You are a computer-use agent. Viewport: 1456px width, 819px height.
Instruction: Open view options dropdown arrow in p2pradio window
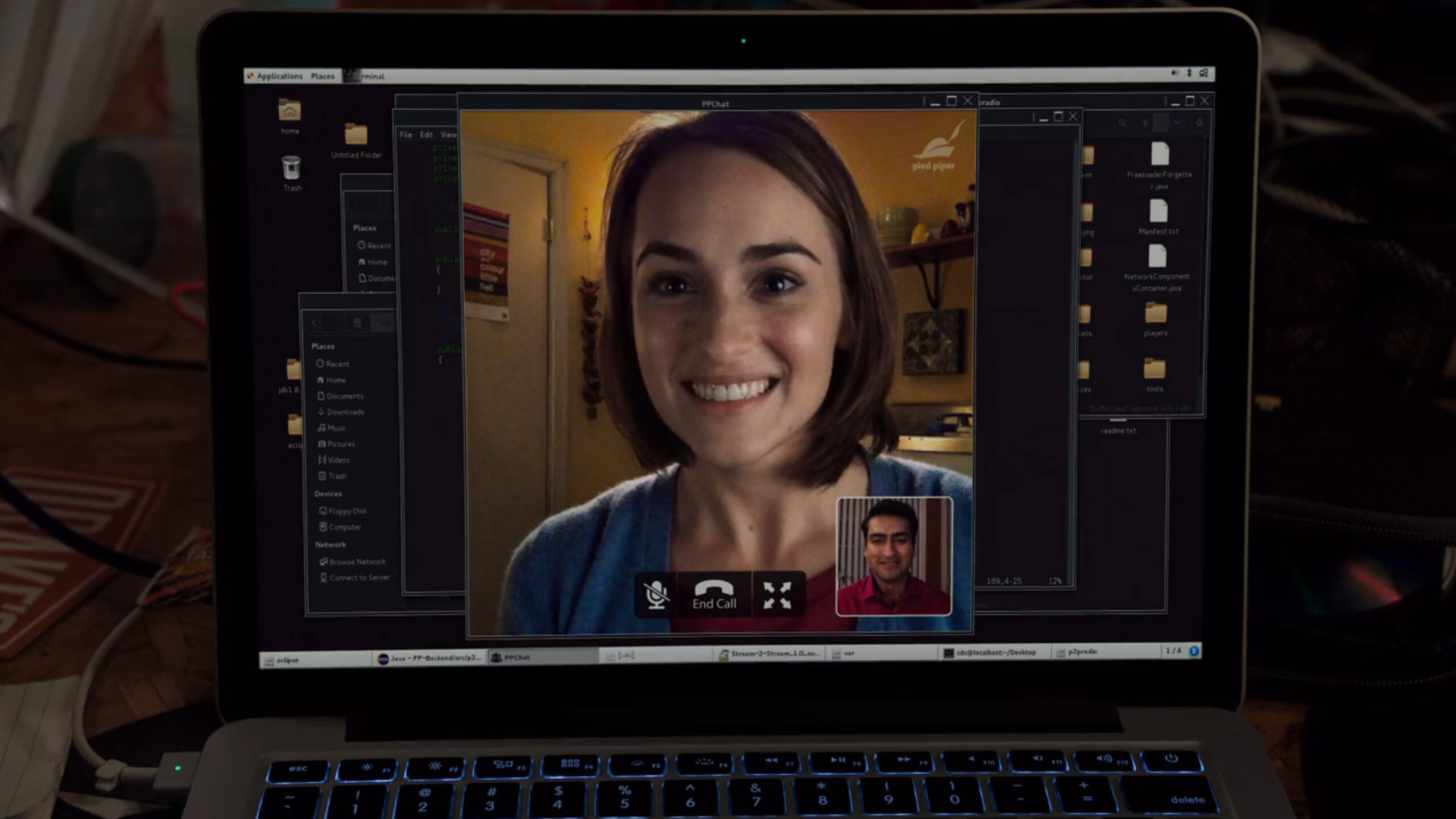pos(1177,122)
